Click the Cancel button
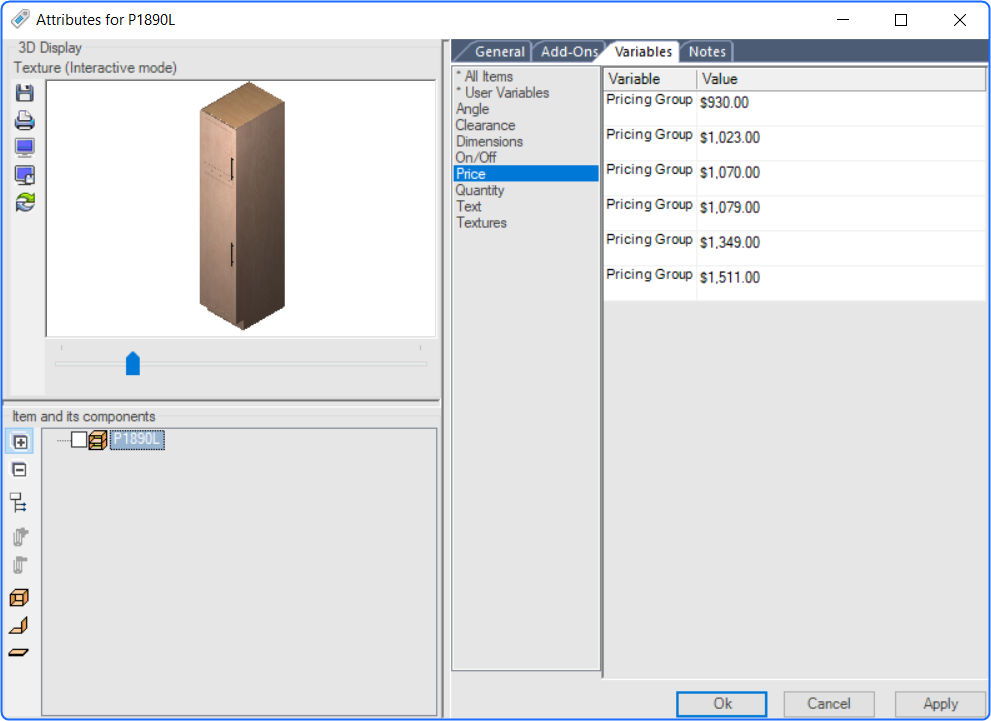Image resolution: width=991 pixels, height=721 pixels. [829, 704]
